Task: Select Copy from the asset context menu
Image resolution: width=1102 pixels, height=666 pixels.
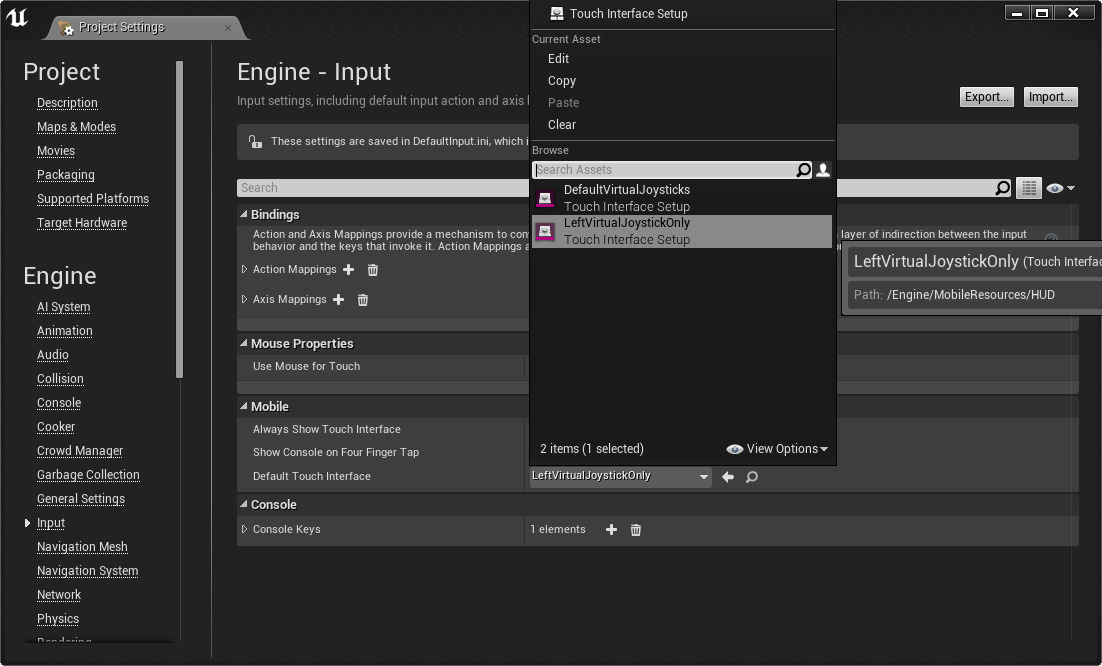Action: (x=561, y=81)
